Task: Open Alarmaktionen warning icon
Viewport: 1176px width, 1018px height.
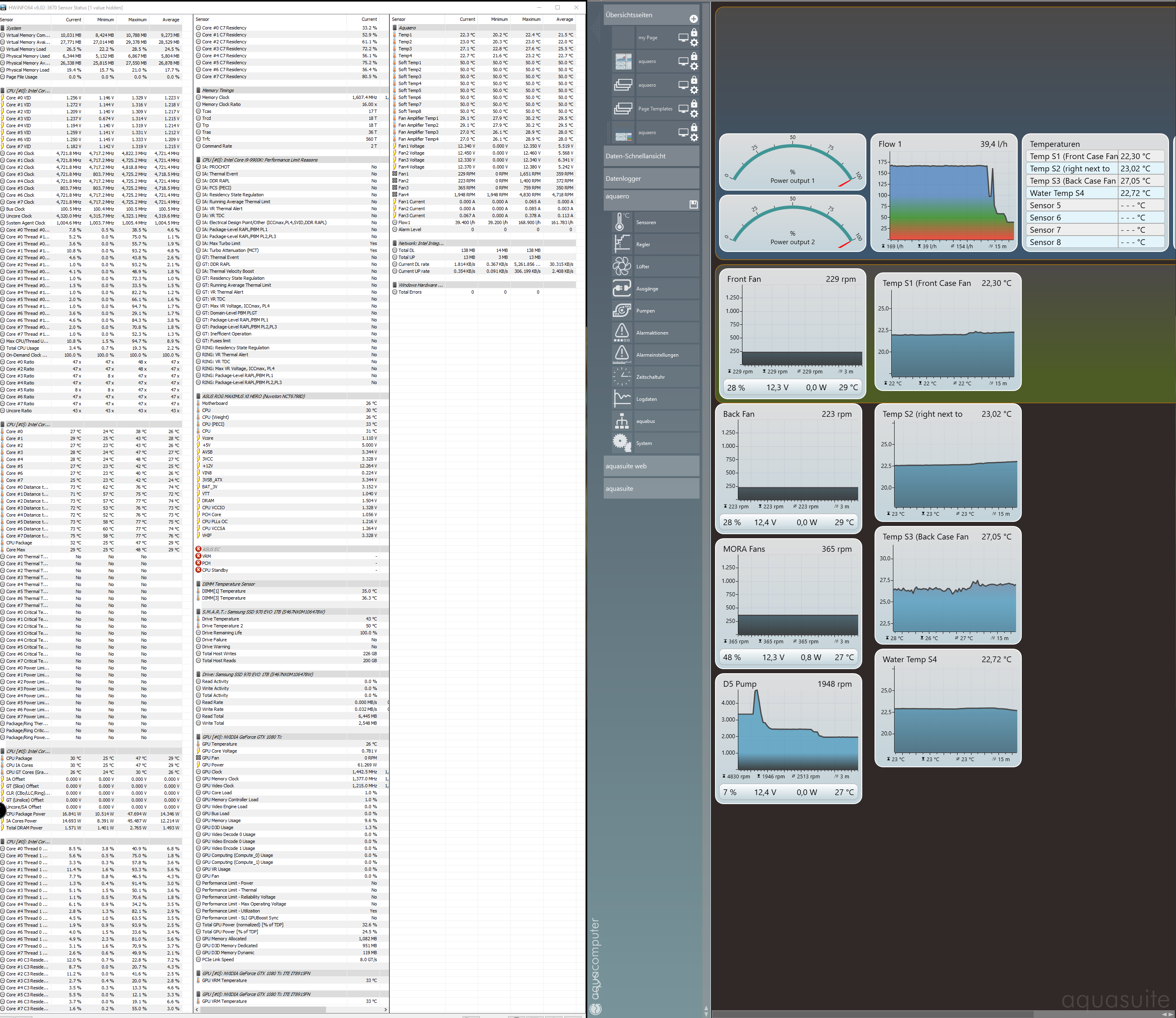Action: [x=621, y=333]
